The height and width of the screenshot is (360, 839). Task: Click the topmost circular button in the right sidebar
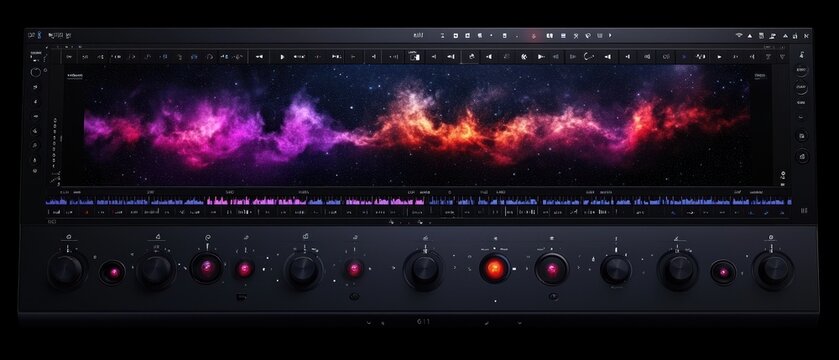801,70
